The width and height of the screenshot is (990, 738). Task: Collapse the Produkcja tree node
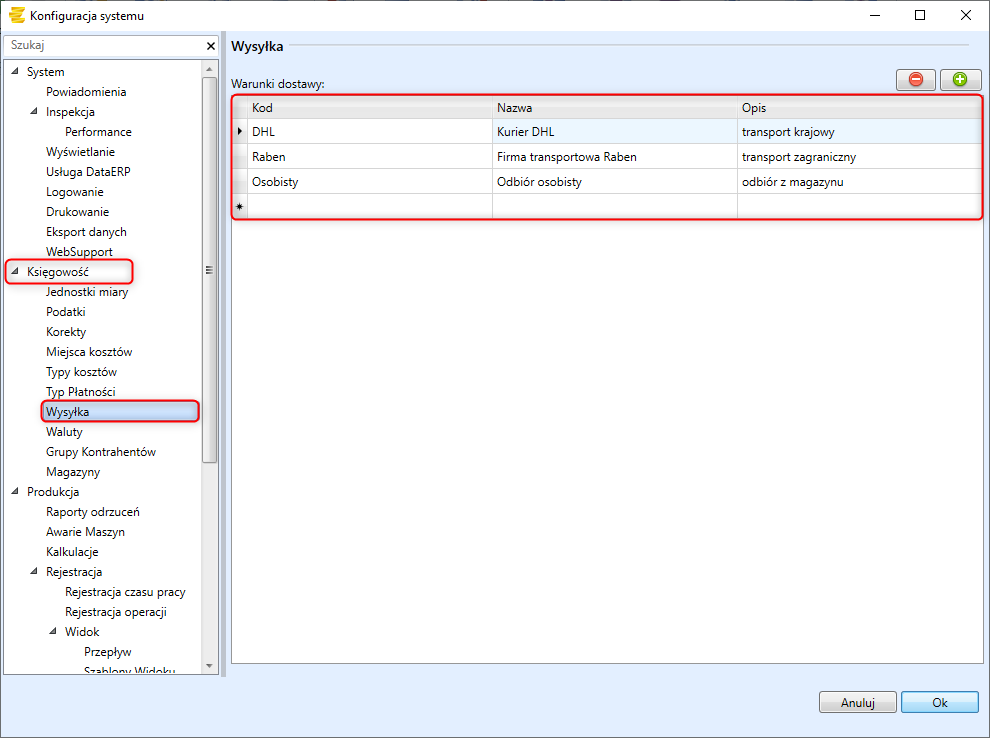(15, 492)
